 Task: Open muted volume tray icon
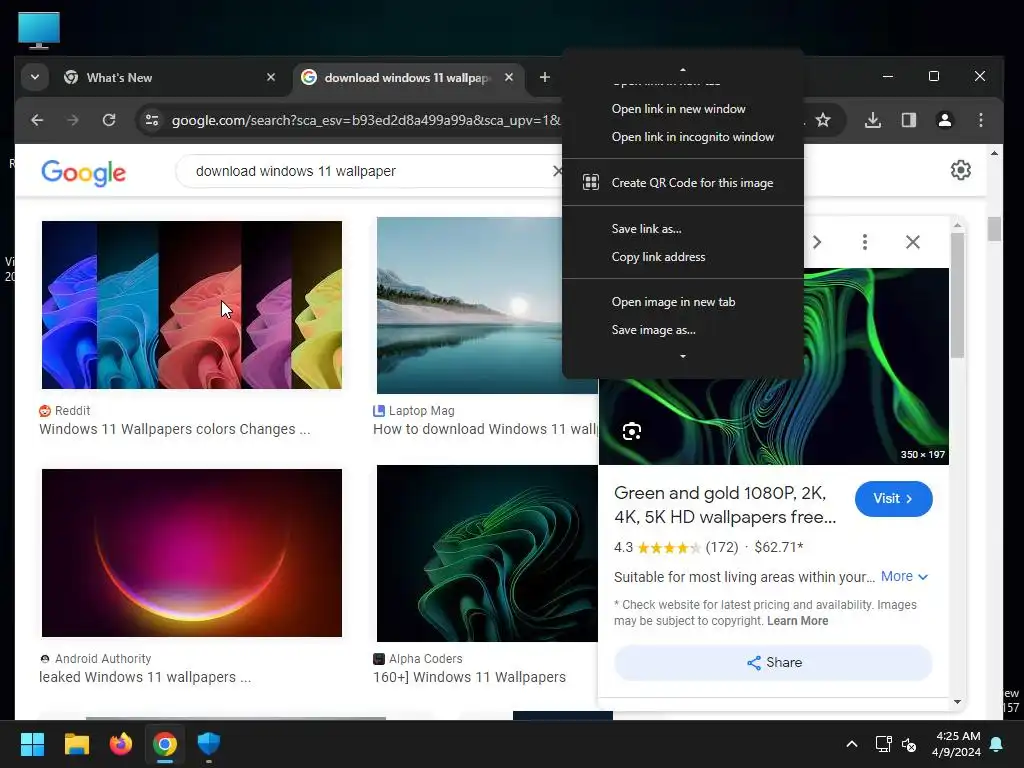(909, 744)
